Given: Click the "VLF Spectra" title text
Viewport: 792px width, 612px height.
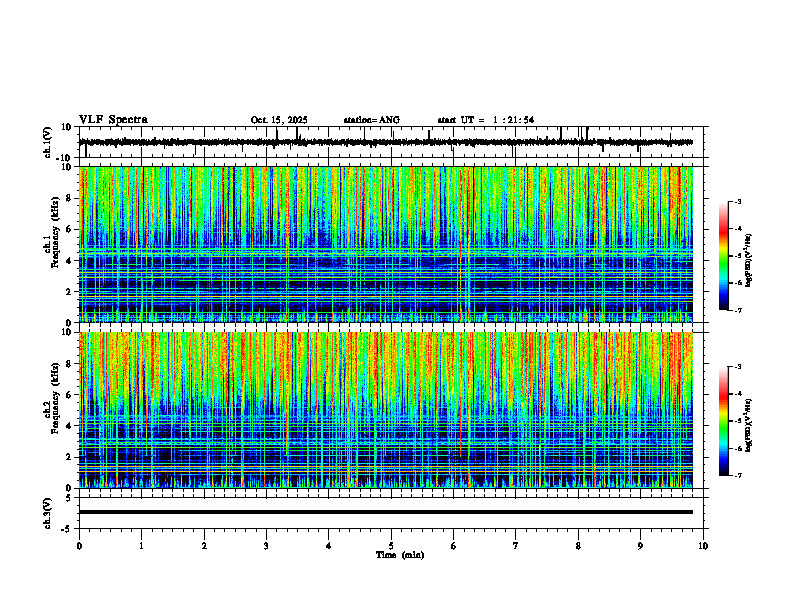Looking at the screenshot, I should click(113, 120).
